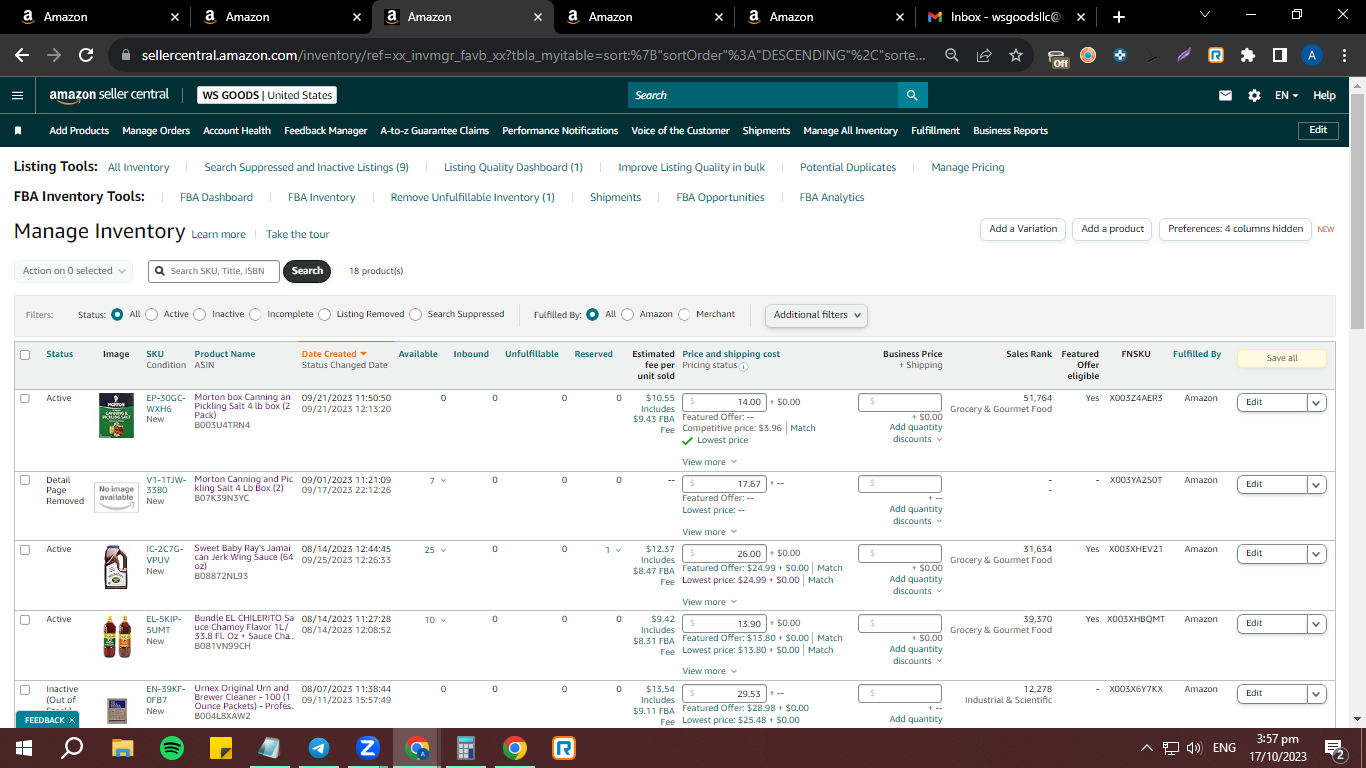Open a new browser tab with plus icon
This screenshot has height=768, width=1366.
point(1118,17)
